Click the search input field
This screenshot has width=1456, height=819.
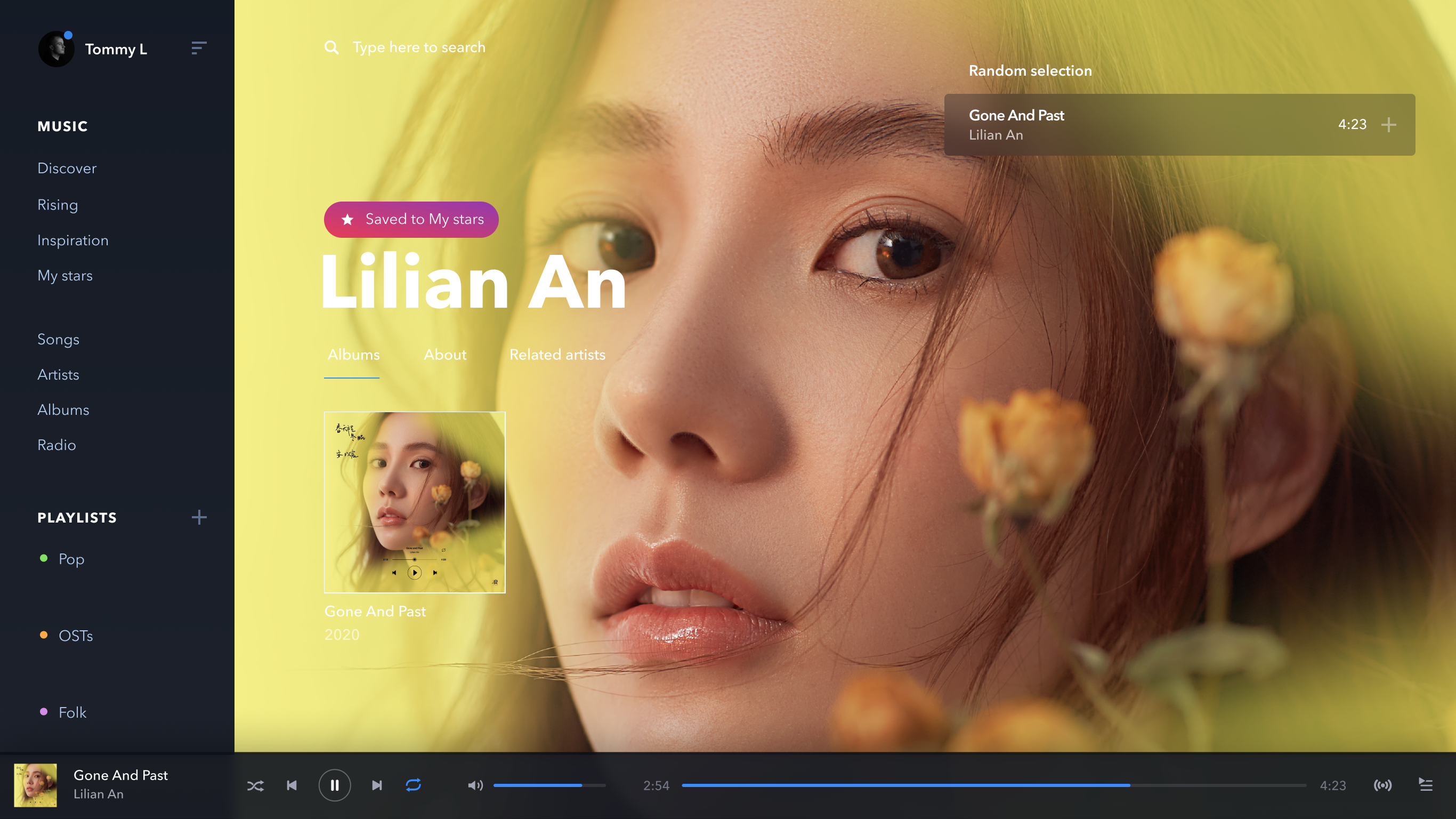(x=418, y=47)
